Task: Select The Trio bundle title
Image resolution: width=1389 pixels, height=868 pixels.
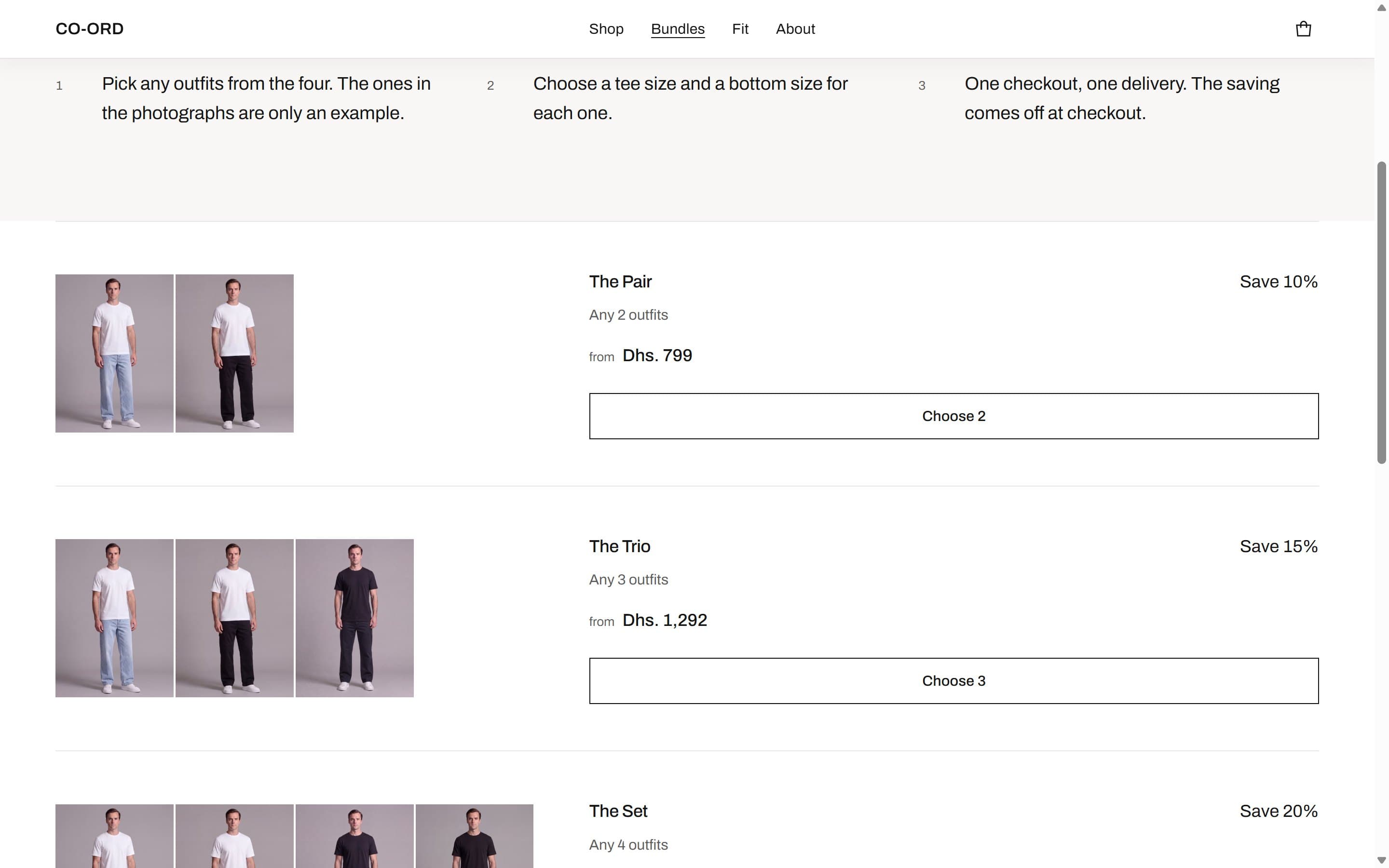Action: 620,546
